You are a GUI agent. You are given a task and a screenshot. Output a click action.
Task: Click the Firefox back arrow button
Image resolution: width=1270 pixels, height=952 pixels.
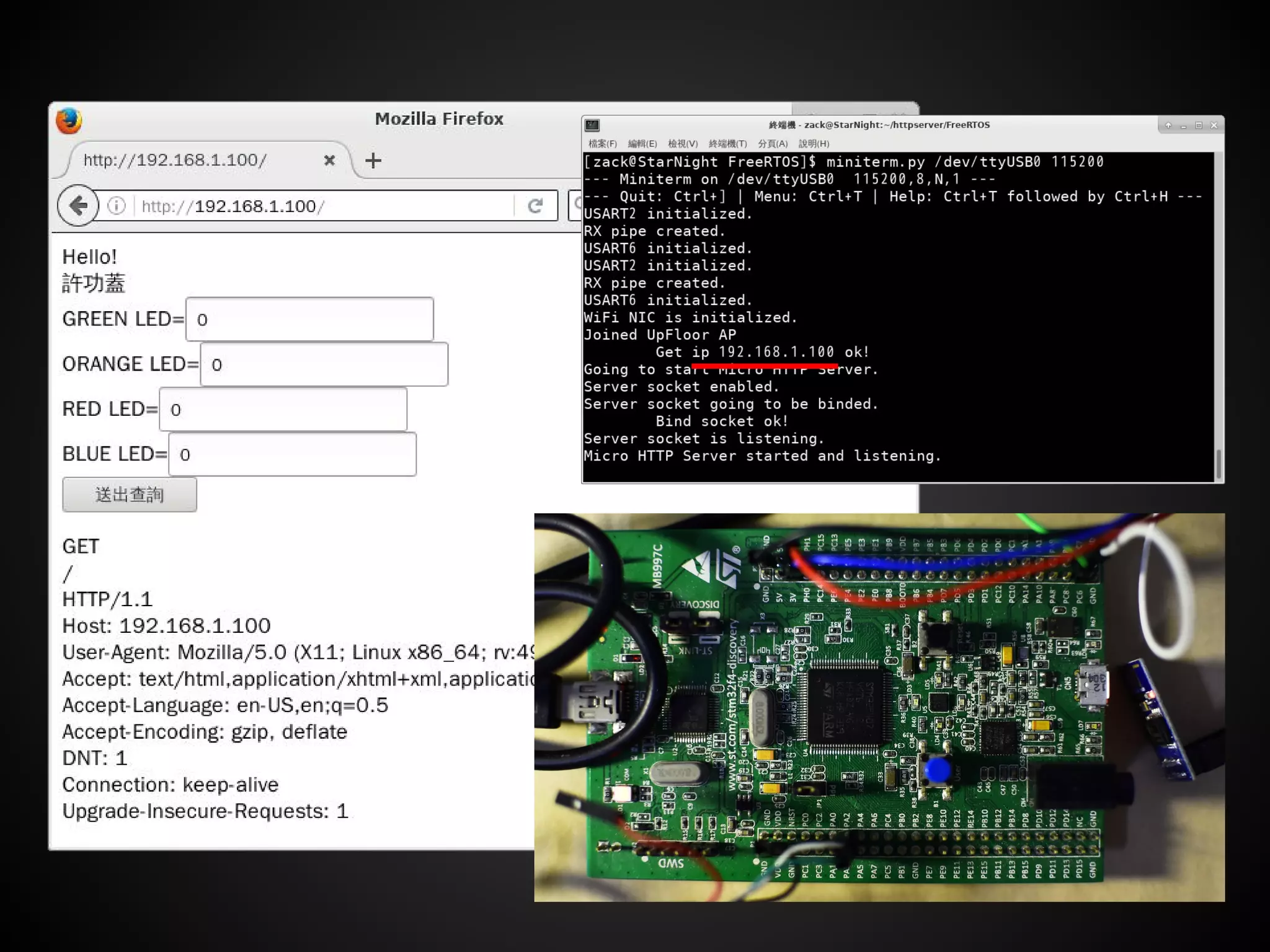(x=78, y=206)
